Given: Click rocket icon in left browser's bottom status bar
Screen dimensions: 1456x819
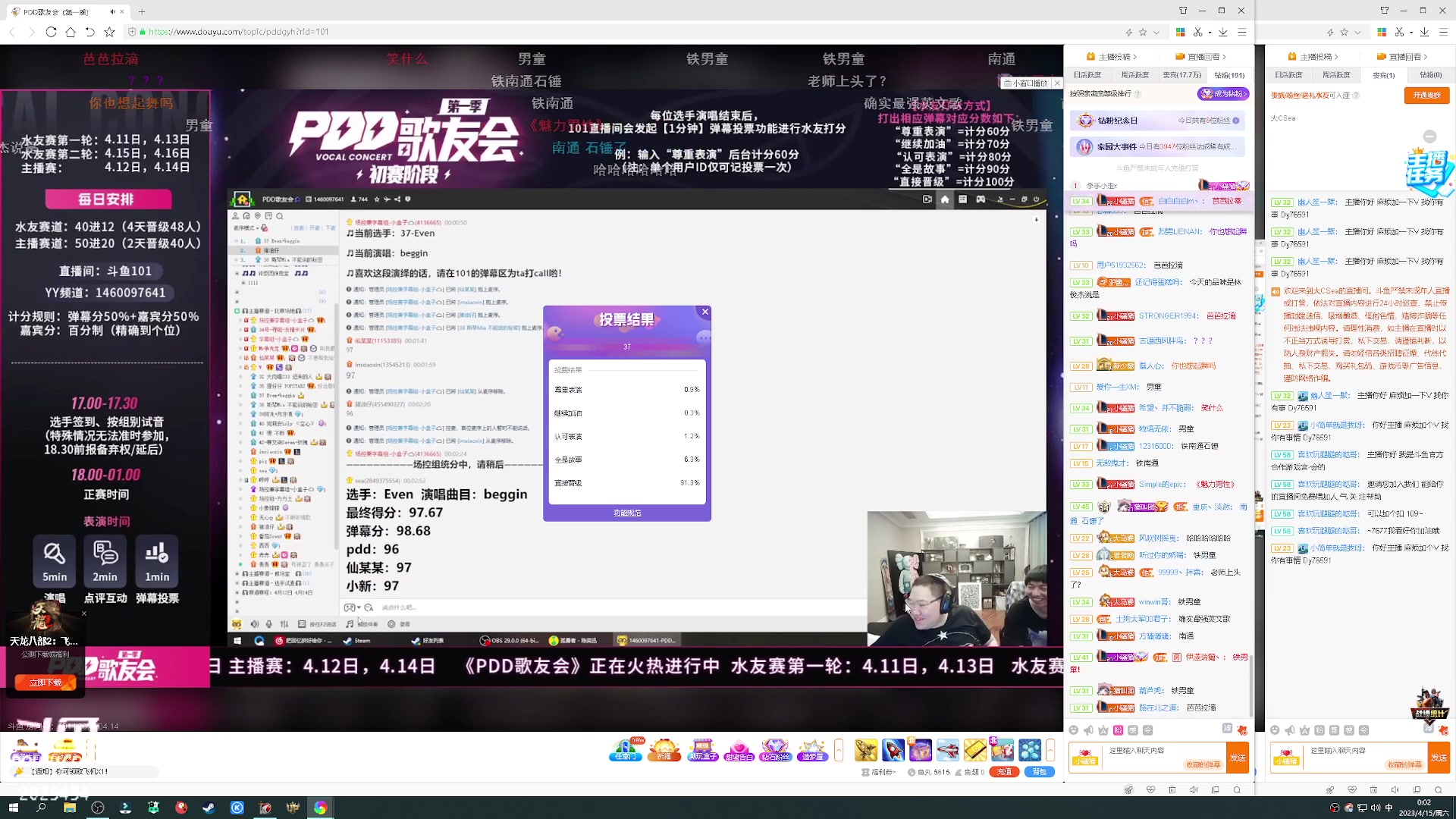Looking at the screenshot, I should click(1128, 789).
